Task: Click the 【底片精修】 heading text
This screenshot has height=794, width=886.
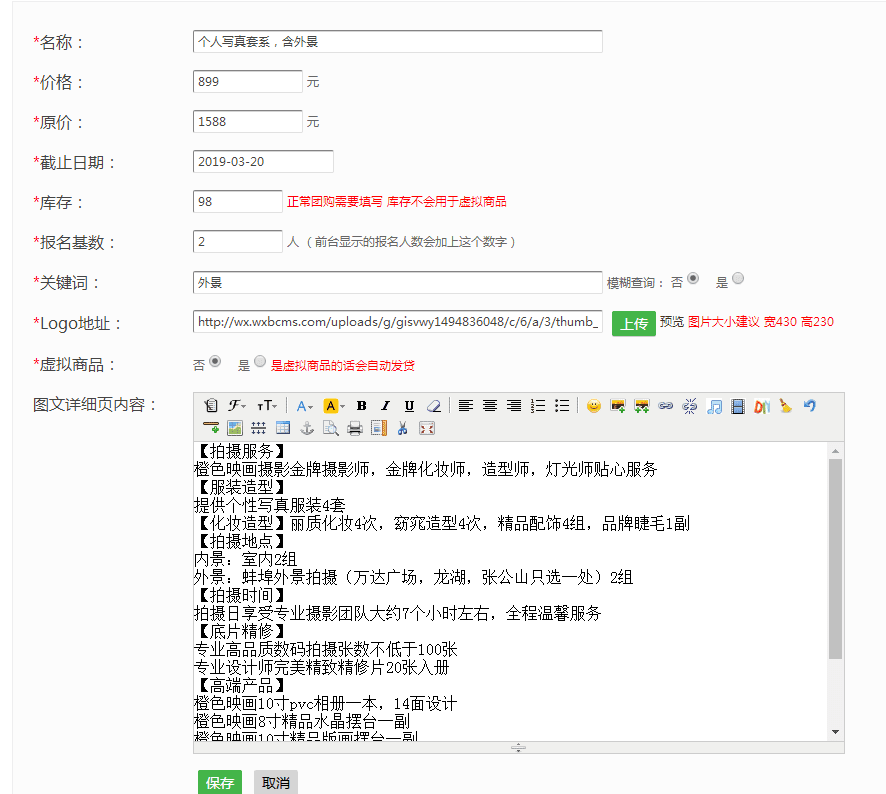Action: coord(241,631)
